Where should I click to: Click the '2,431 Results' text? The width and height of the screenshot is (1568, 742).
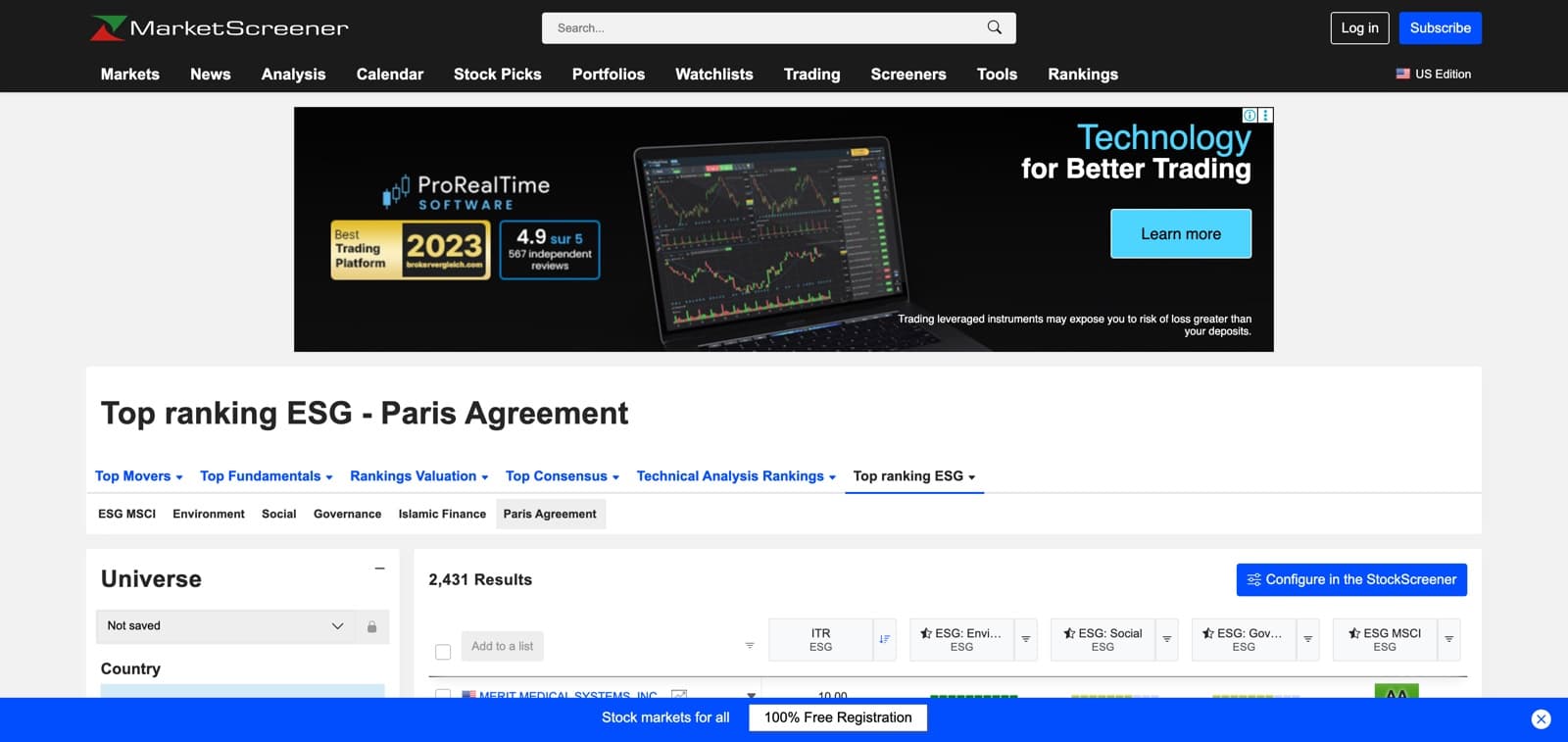coord(480,579)
